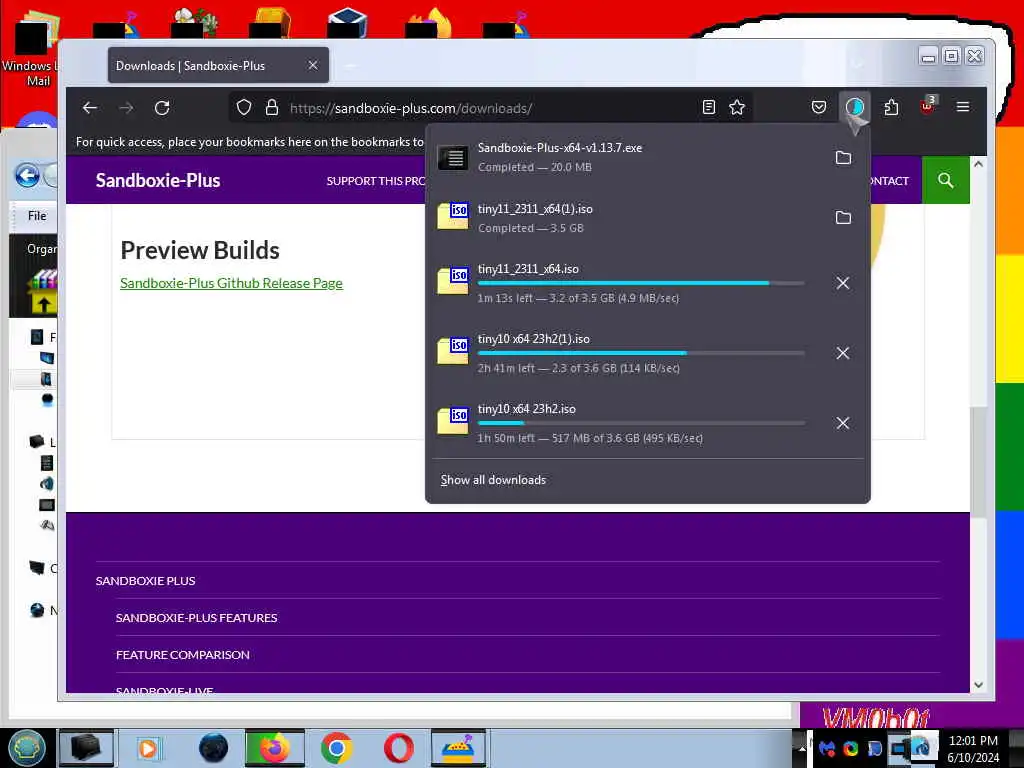Cancel the tiny11_2311_x64.iso download

842,283
